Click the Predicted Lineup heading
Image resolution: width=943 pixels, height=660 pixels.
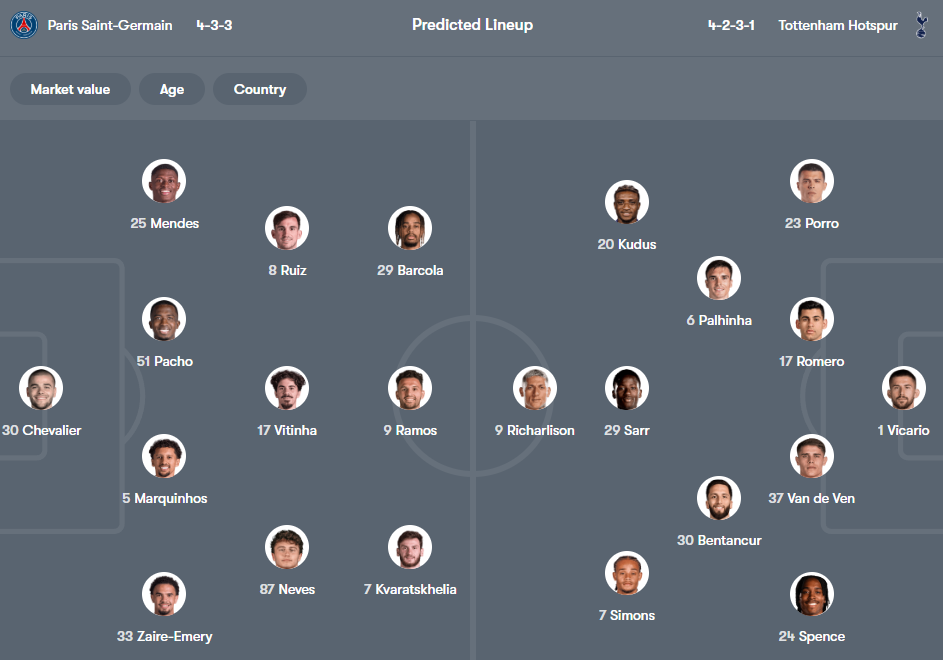pyautogui.click(x=472, y=25)
